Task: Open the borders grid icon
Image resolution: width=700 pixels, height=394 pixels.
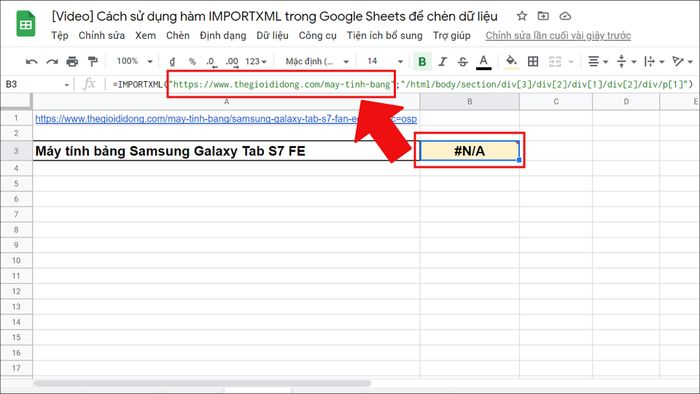Action: point(533,62)
